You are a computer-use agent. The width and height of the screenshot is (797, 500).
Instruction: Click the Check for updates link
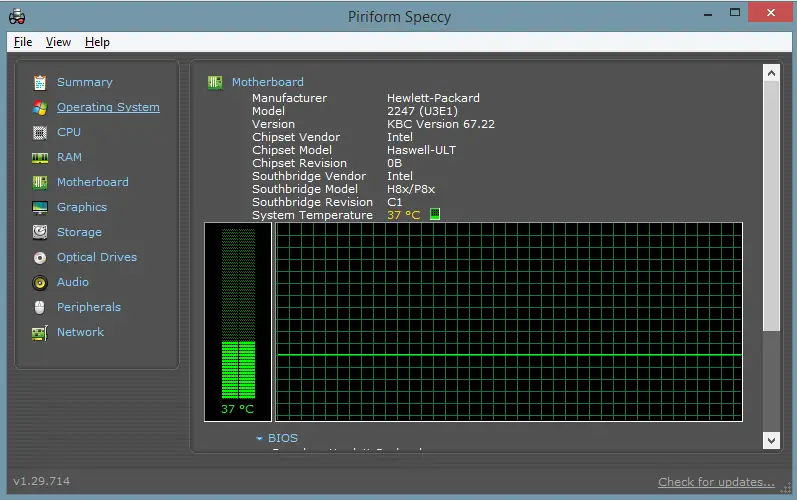[716, 482]
